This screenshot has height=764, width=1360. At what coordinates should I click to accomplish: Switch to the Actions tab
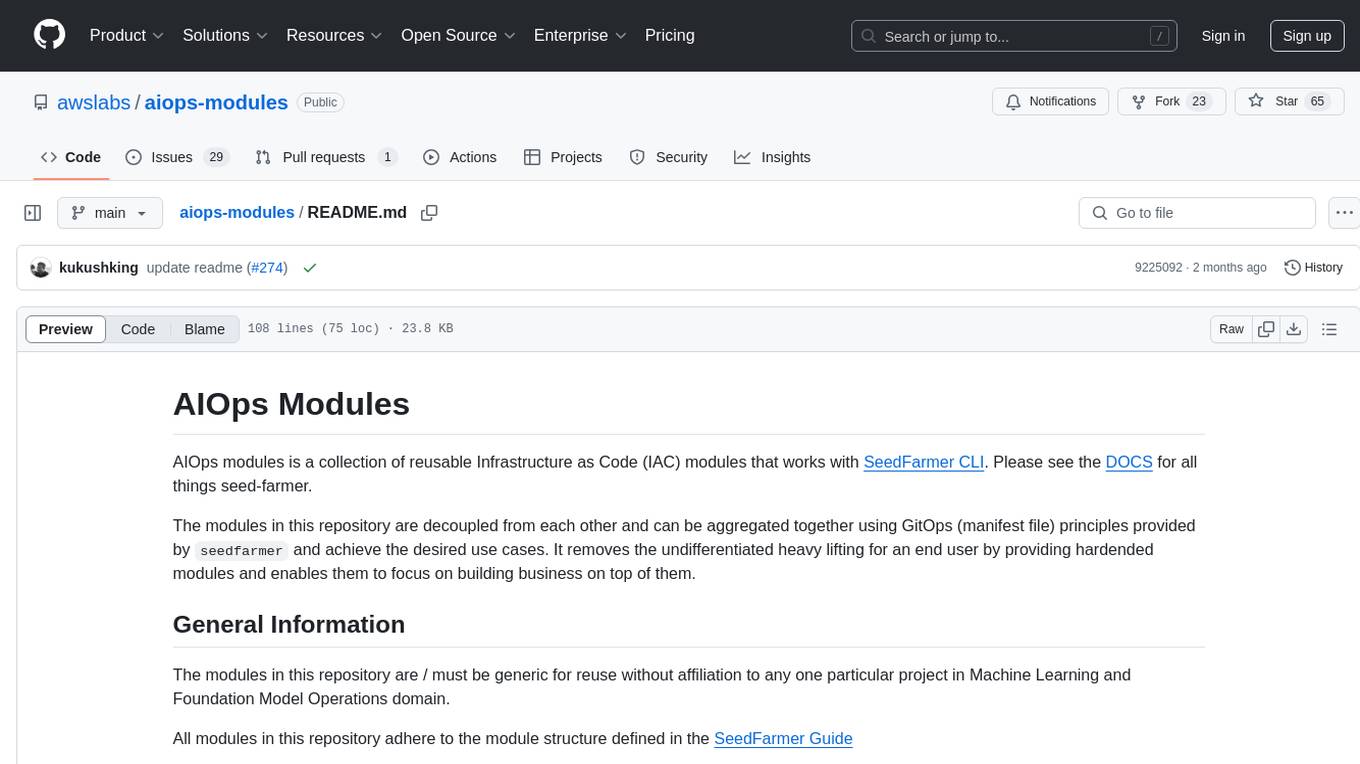460,157
